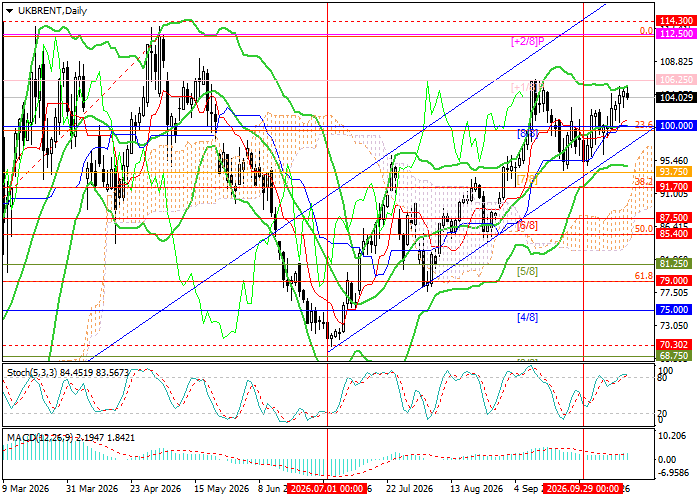Select the 106.250 pink price label
The height and width of the screenshot is (500, 700).
point(676,79)
